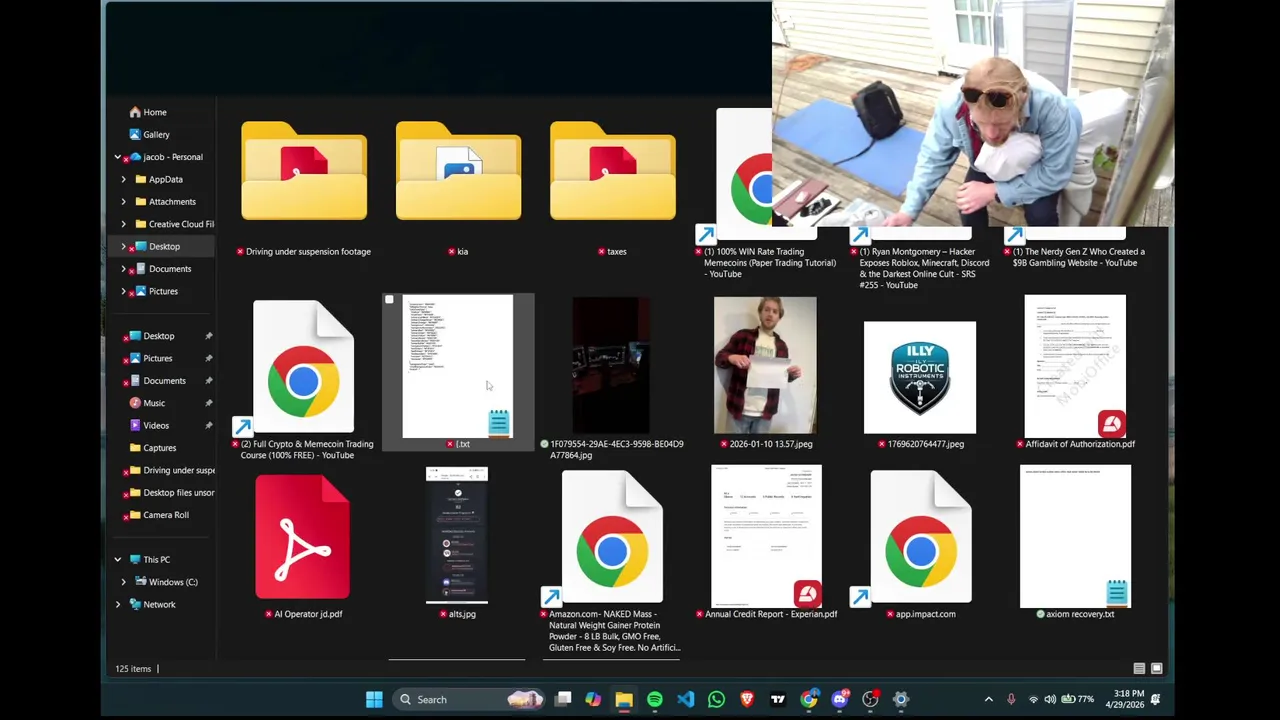The width and height of the screenshot is (1280, 720).
Task: Open Google Chrome from the taskbar
Action: click(x=808, y=700)
